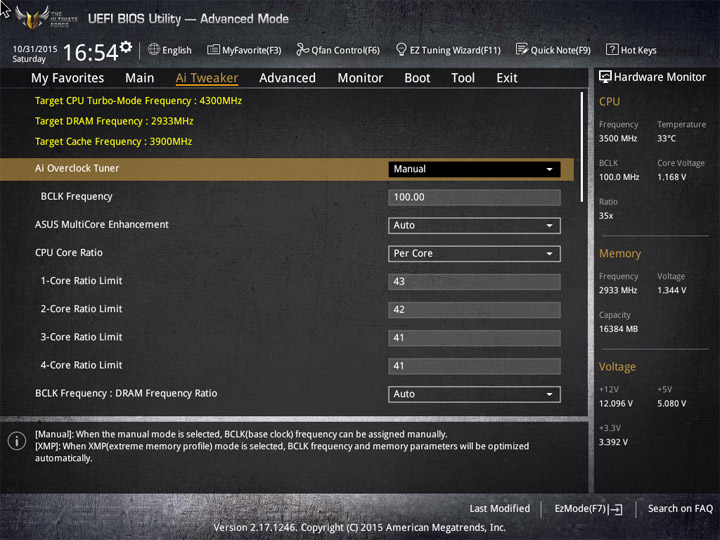720x540 pixels.
Task: Click the Quick Note notepad icon
Action: [522, 49]
